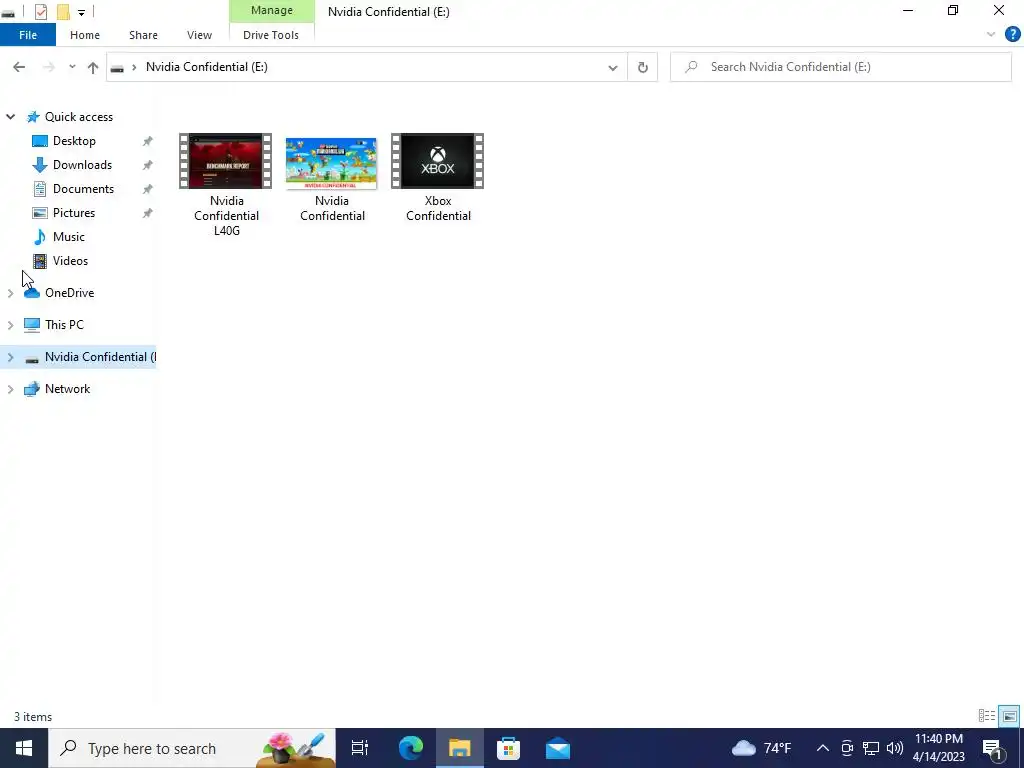Select Network in the navigation pane
This screenshot has width=1024, height=768.
(67, 389)
